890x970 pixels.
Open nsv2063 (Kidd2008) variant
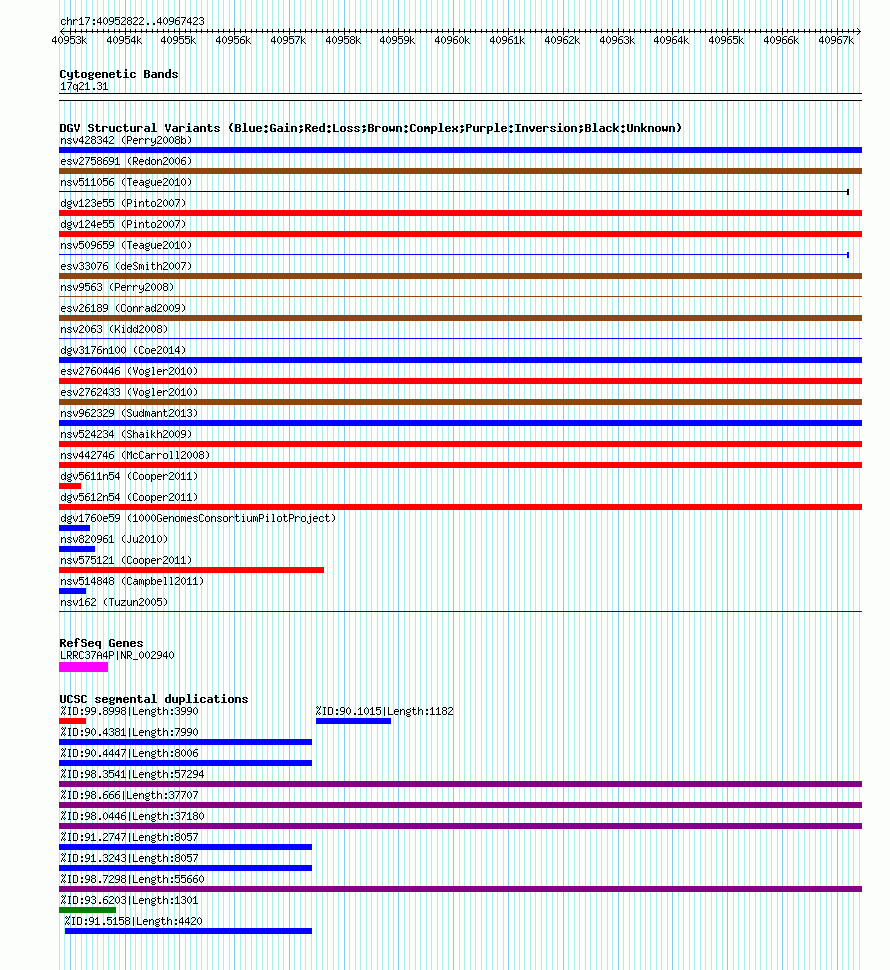tap(114, 330)
